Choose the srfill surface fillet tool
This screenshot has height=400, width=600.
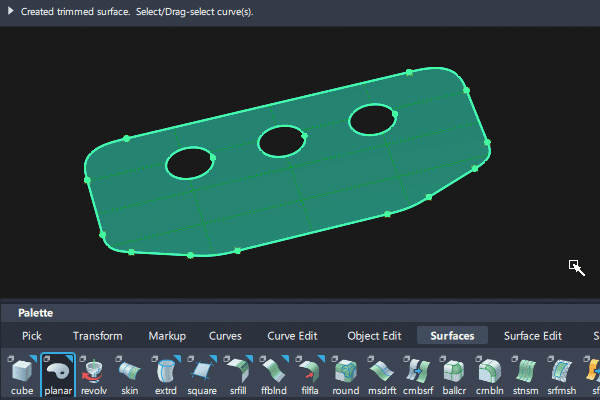[238, 375]
